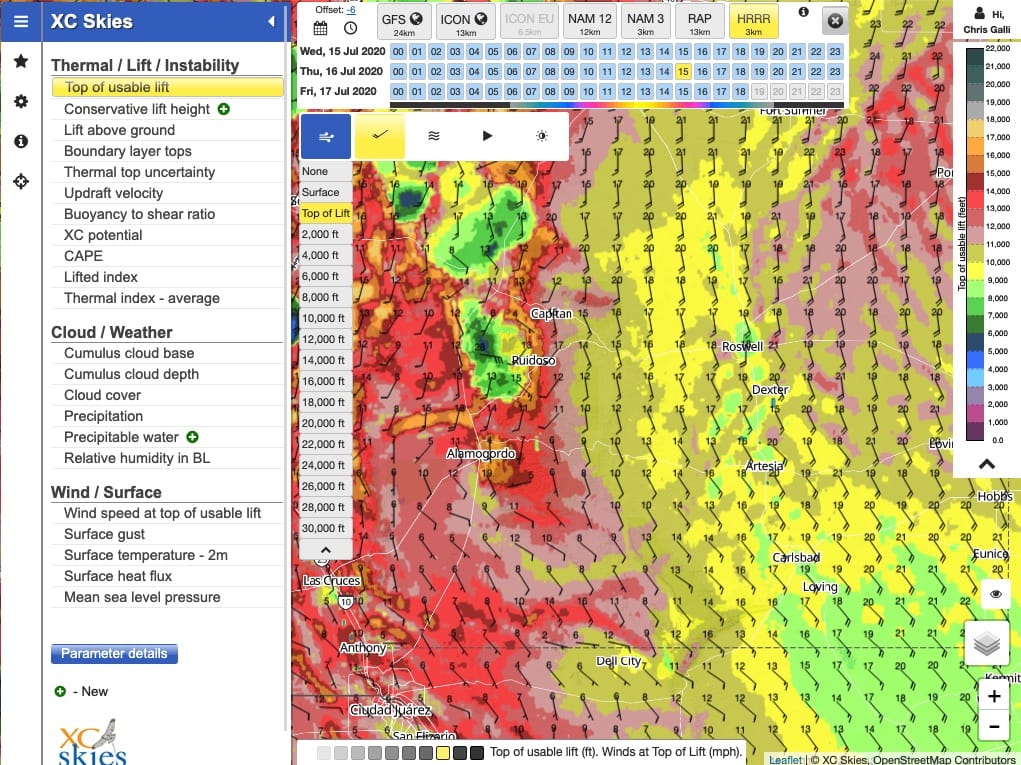Select Updraft velocity parameter
The image size is (1021, 765).
[x=167, y=193]
